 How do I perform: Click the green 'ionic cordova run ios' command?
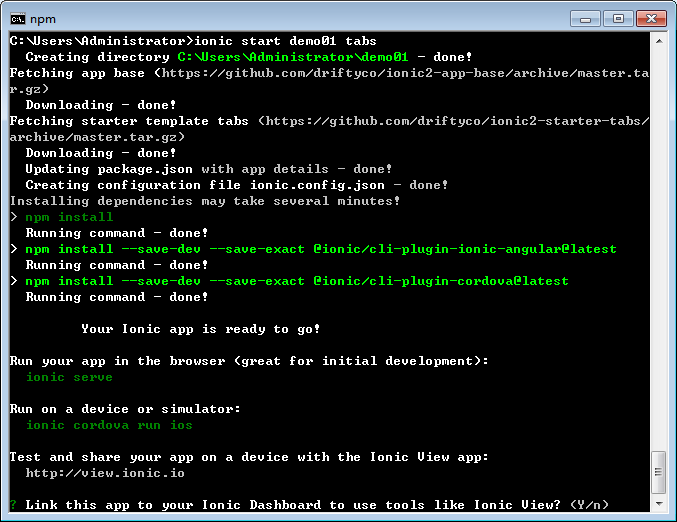click(x=109, y=425)
